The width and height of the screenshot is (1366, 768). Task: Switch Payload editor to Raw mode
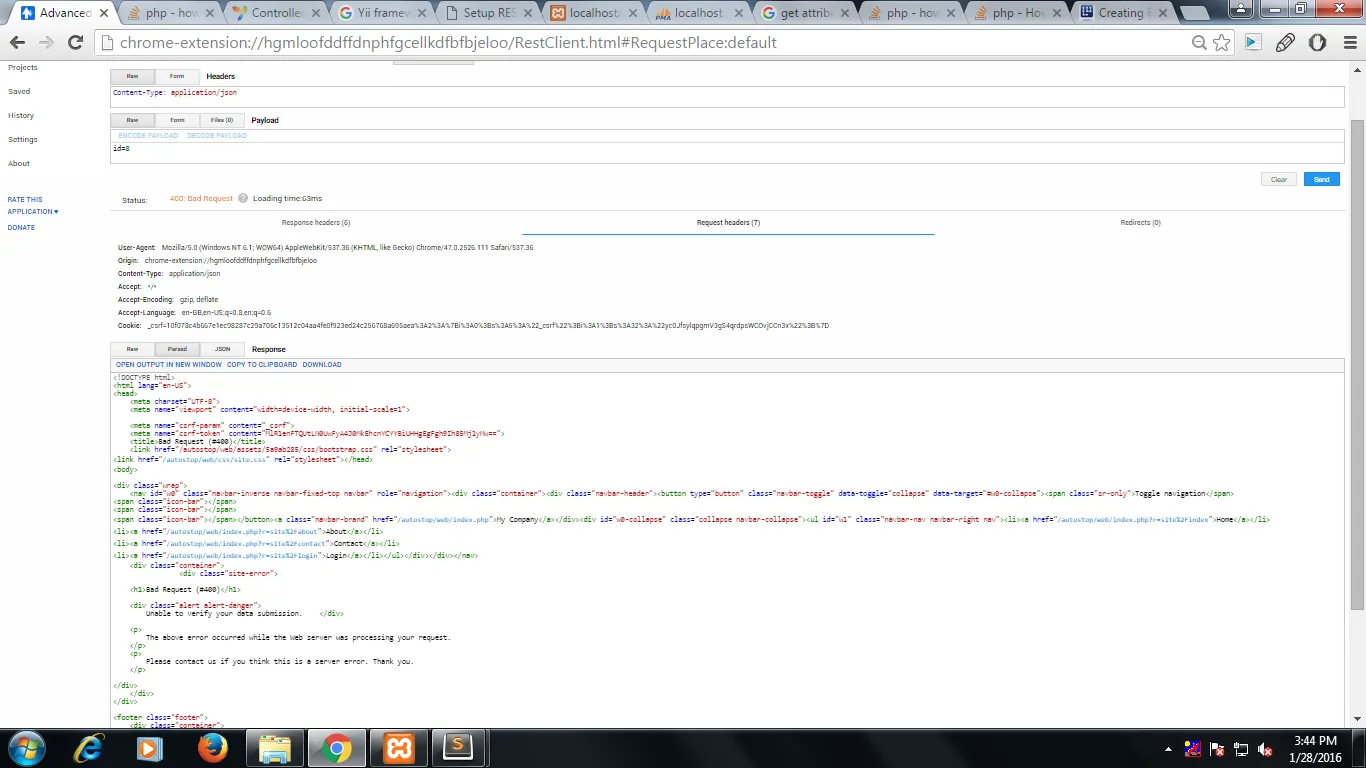pos(132,120)
